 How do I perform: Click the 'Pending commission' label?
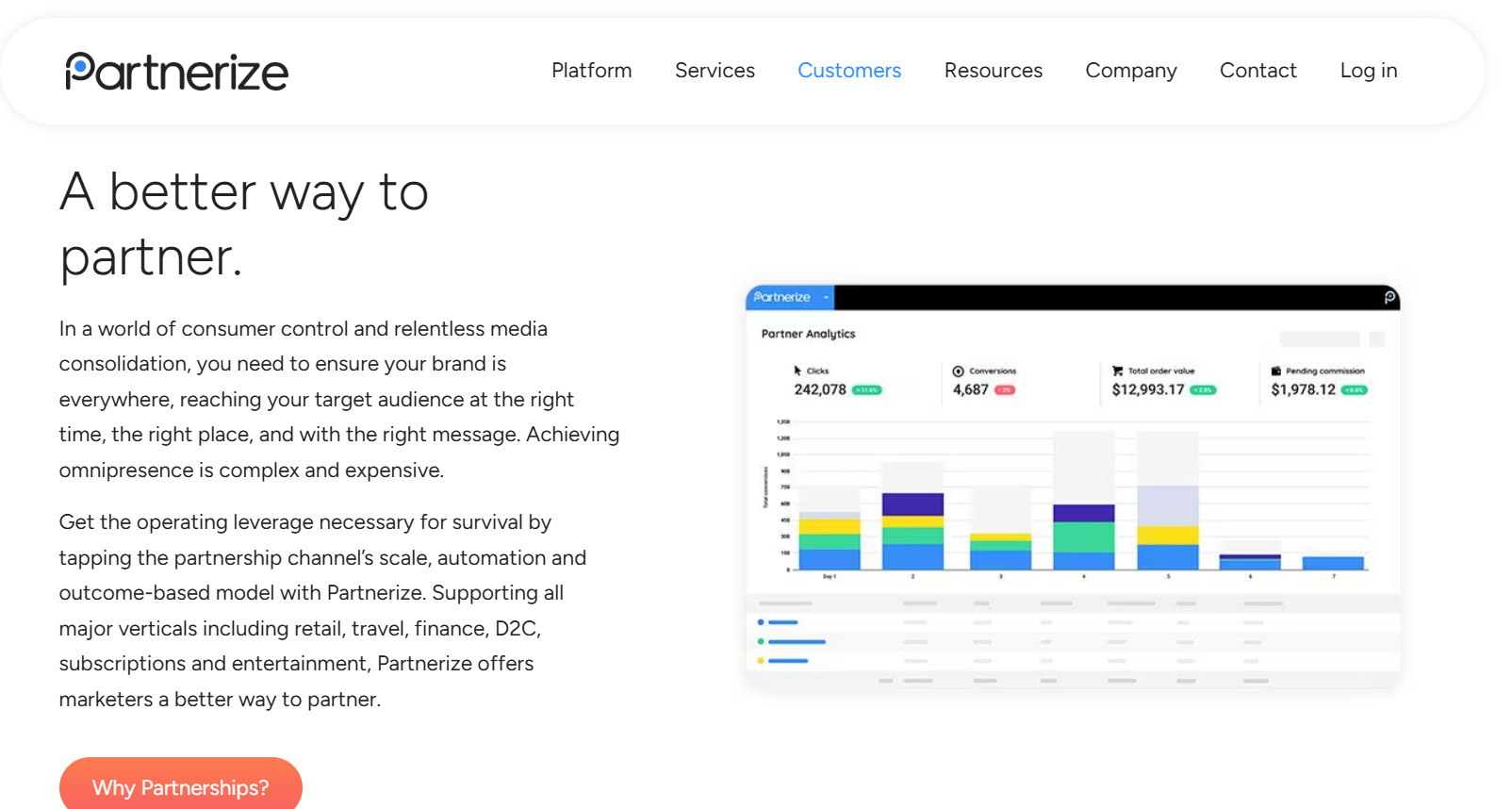click(x=1325, y=371)
